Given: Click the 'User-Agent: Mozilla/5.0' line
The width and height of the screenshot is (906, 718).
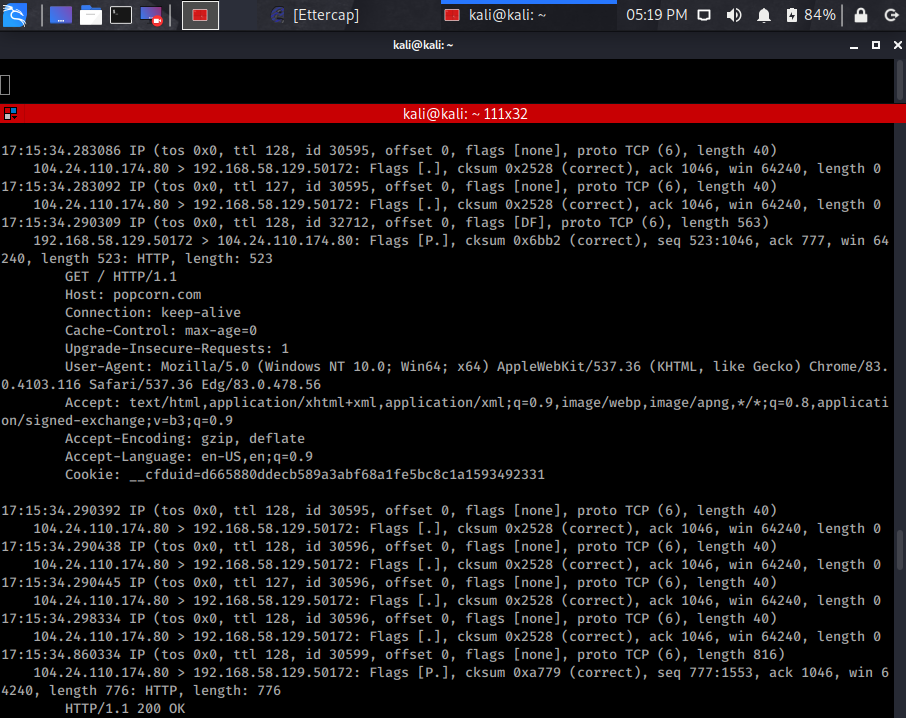Looking at the screenshot, I should pyautogui.click(x=476, y=366).
